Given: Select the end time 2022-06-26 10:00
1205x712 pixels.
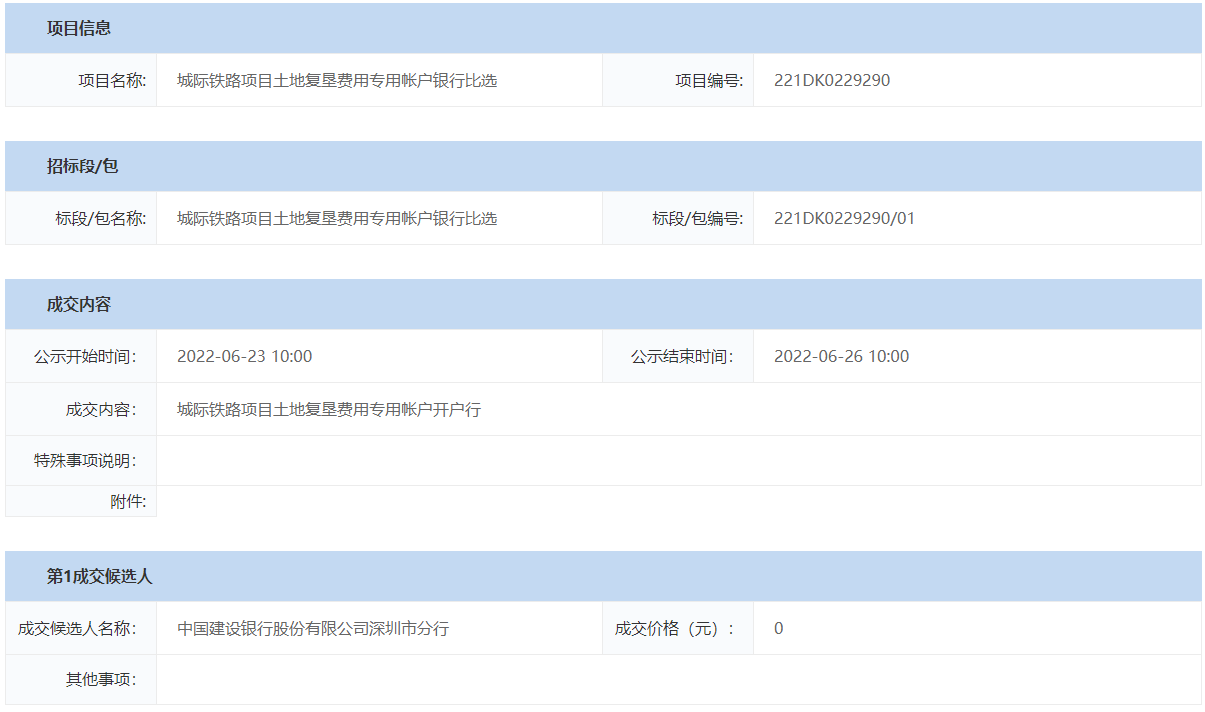Looking at the screenshot, I should [x=841, y=356].
